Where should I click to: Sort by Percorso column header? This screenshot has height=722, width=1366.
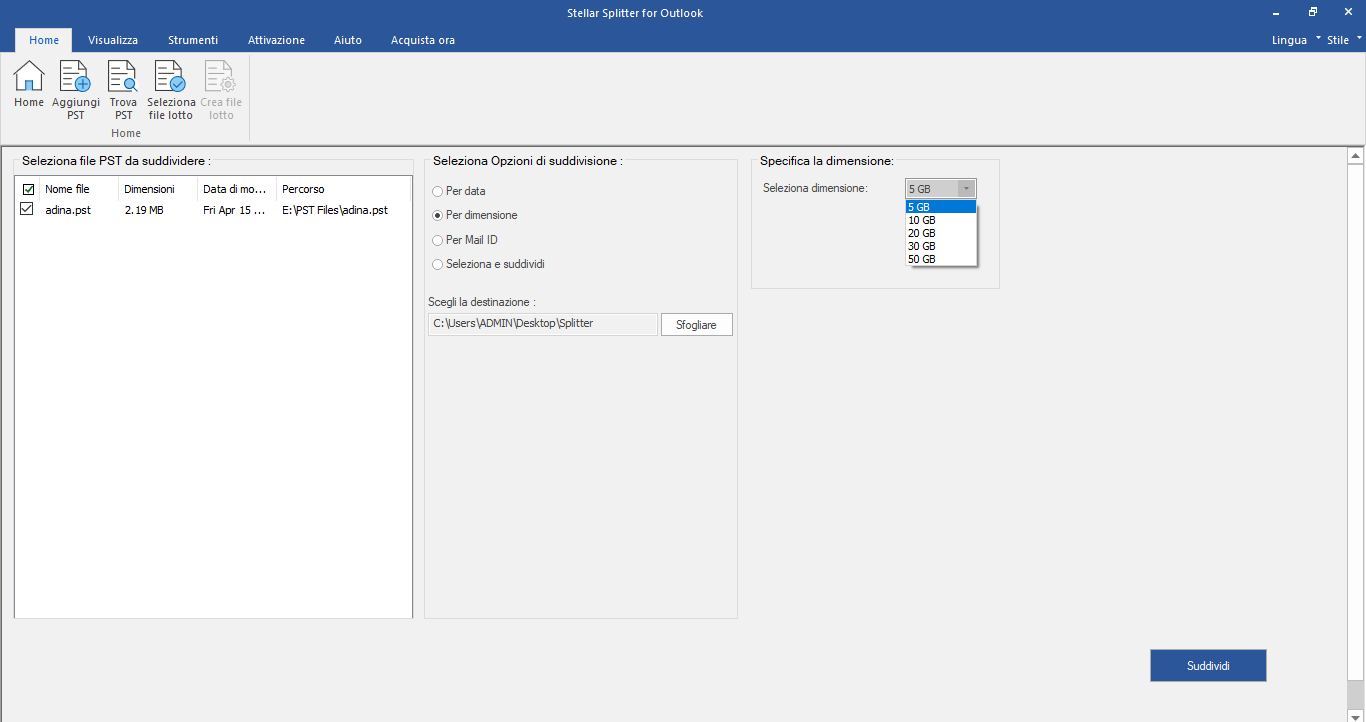pyautogui.click(x=343, y=189)
